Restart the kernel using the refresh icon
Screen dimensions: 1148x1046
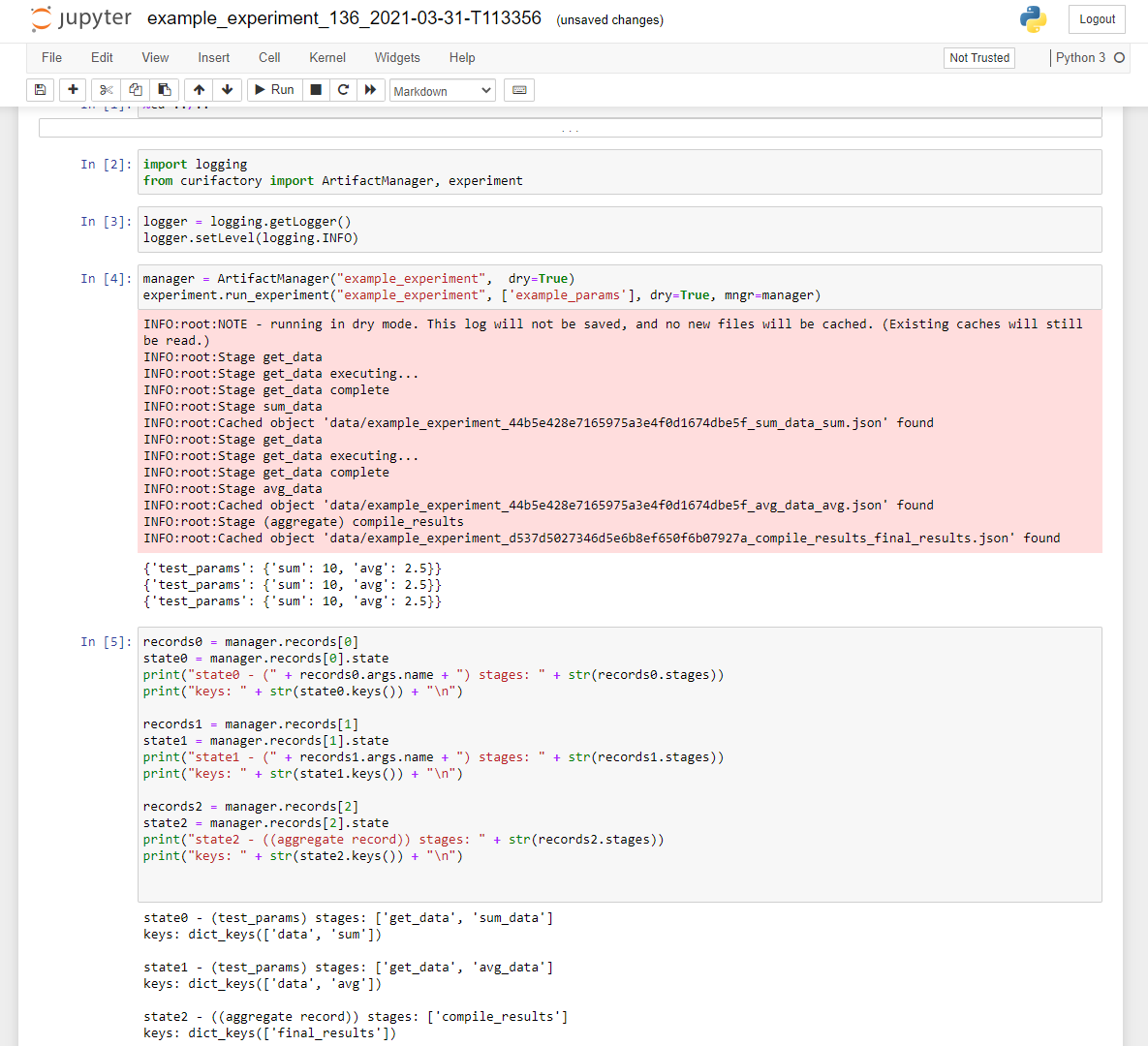coord(343,89)
